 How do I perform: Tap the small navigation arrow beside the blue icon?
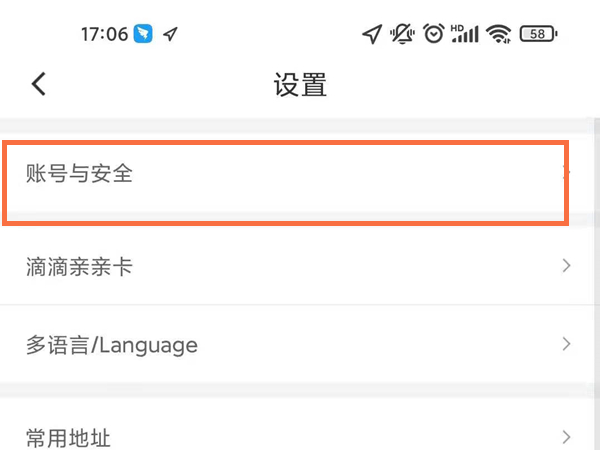171,34
